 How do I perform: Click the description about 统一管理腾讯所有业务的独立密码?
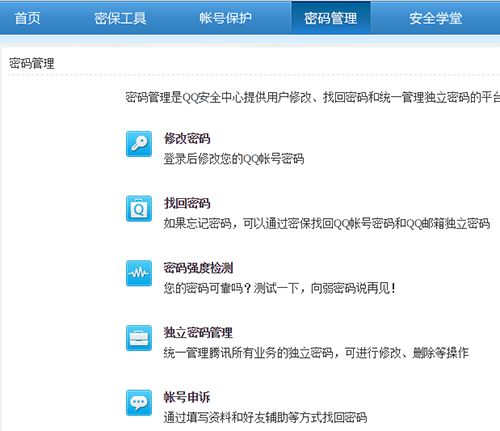point(316,353)
